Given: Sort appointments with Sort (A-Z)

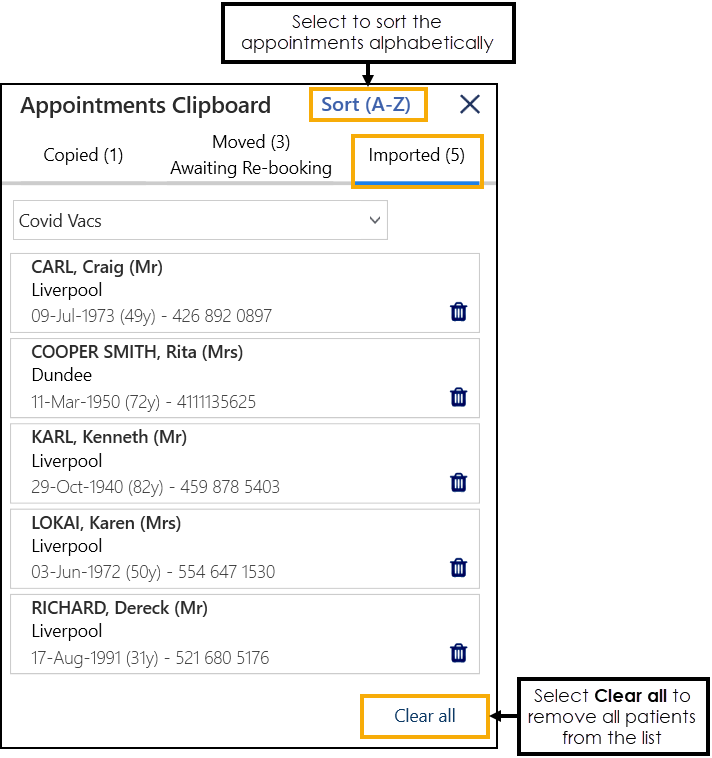Looking at the screenshot, I should (x=366, y=105).
